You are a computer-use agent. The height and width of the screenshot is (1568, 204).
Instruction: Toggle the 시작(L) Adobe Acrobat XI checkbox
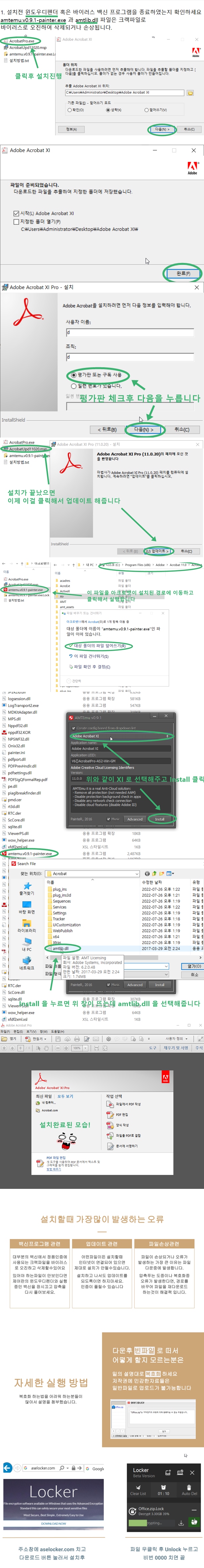click(x=16, y=214)
